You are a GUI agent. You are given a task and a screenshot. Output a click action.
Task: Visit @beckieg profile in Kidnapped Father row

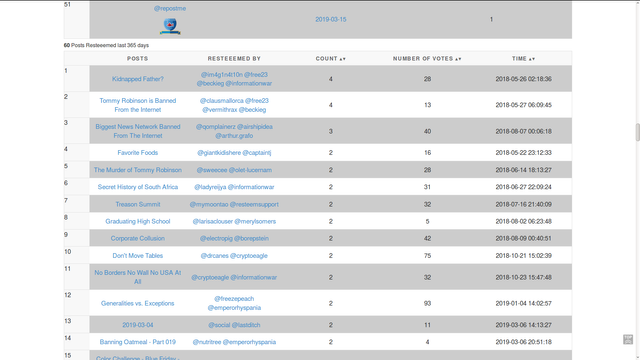click(x=210, y=83)
